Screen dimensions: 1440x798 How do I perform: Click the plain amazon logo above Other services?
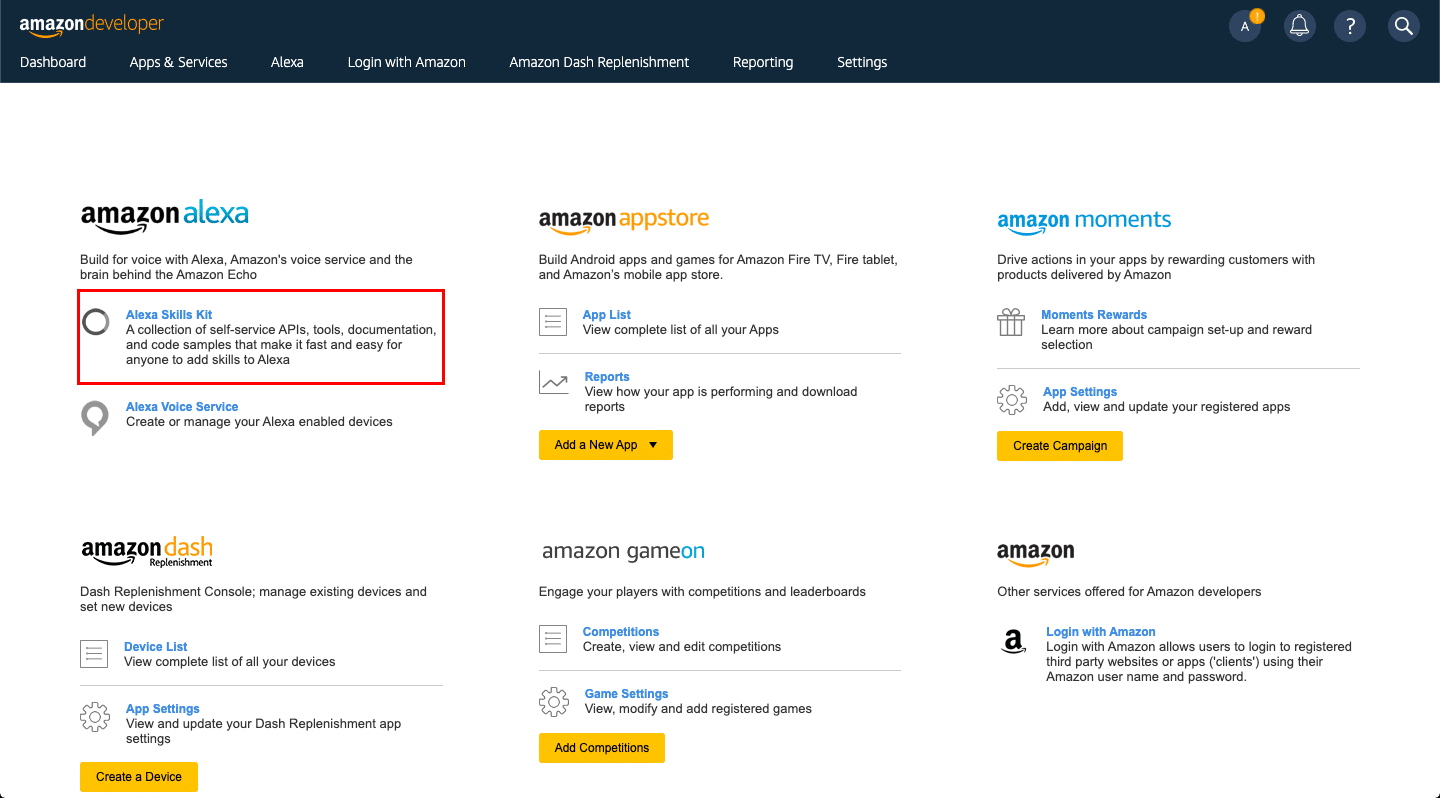1036,554
